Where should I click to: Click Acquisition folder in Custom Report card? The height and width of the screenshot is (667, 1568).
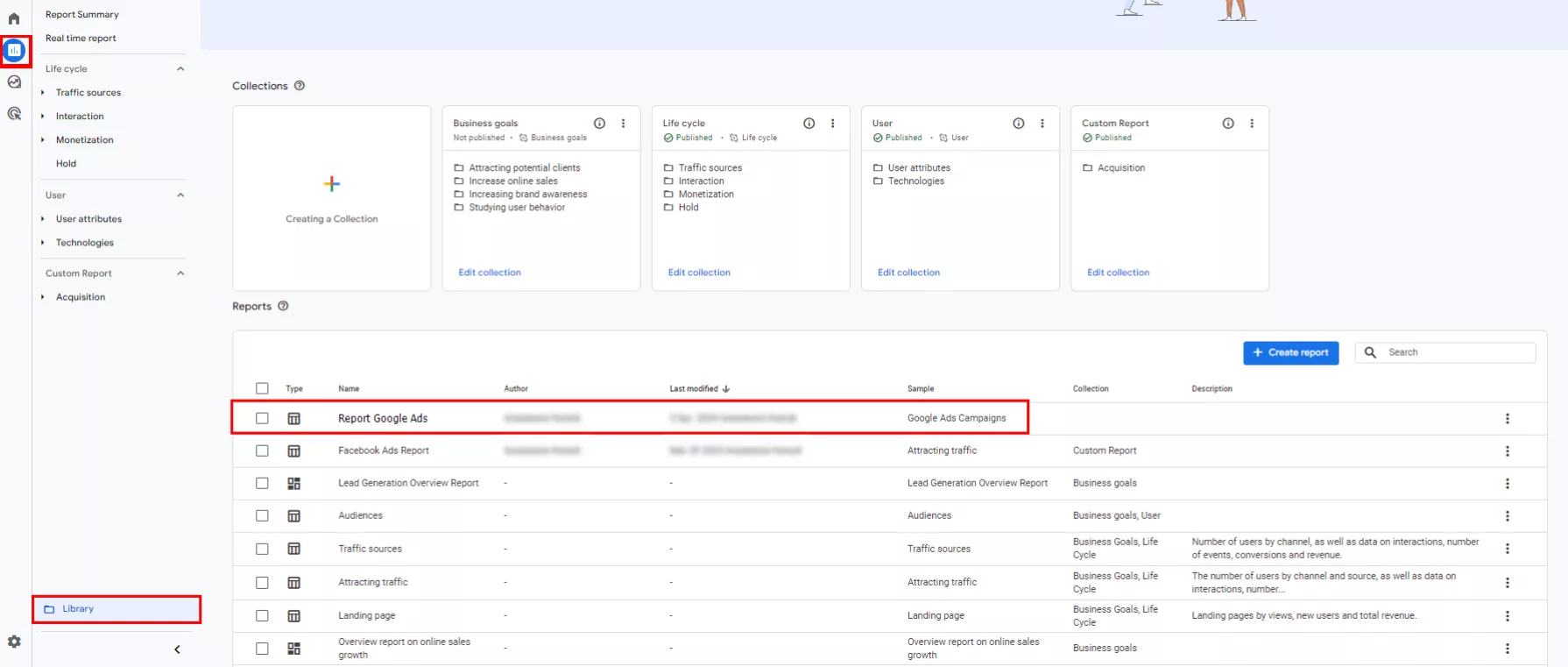click(x=1113, y=167)
